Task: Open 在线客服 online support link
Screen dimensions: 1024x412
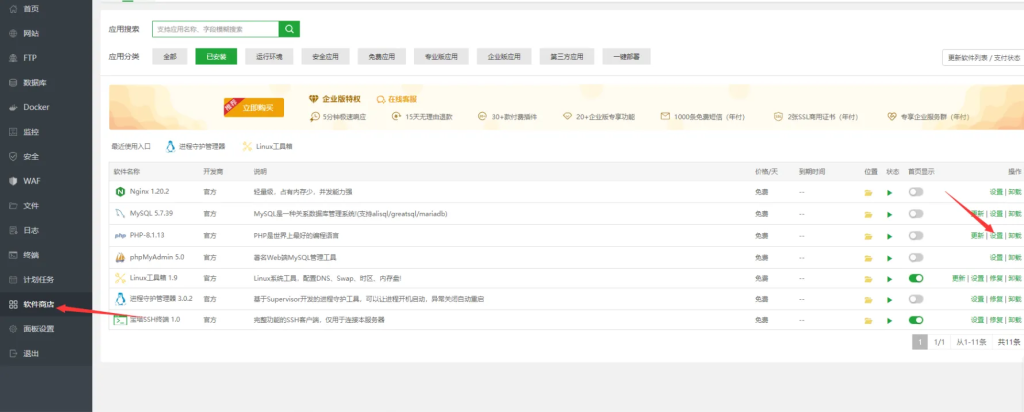Action: click(396, 99)
